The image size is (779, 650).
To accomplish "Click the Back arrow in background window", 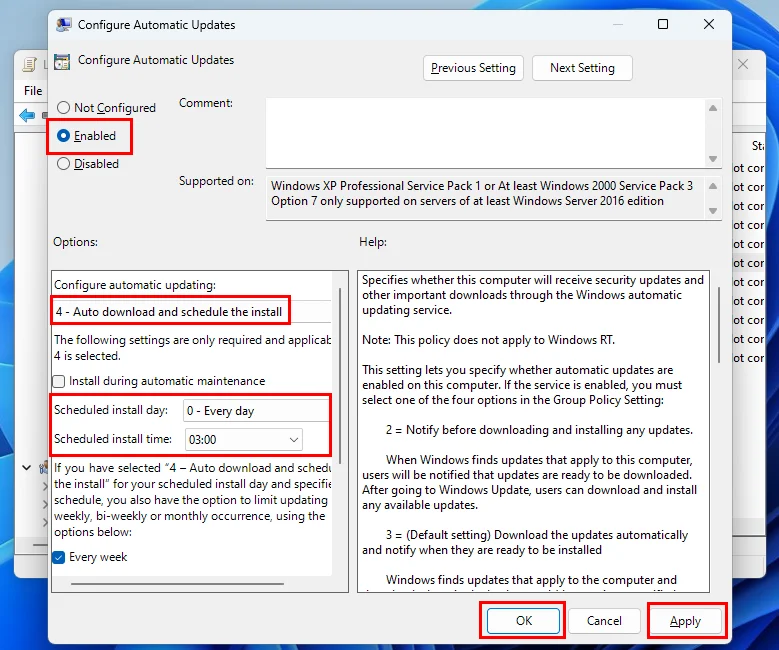I will 27,116.
